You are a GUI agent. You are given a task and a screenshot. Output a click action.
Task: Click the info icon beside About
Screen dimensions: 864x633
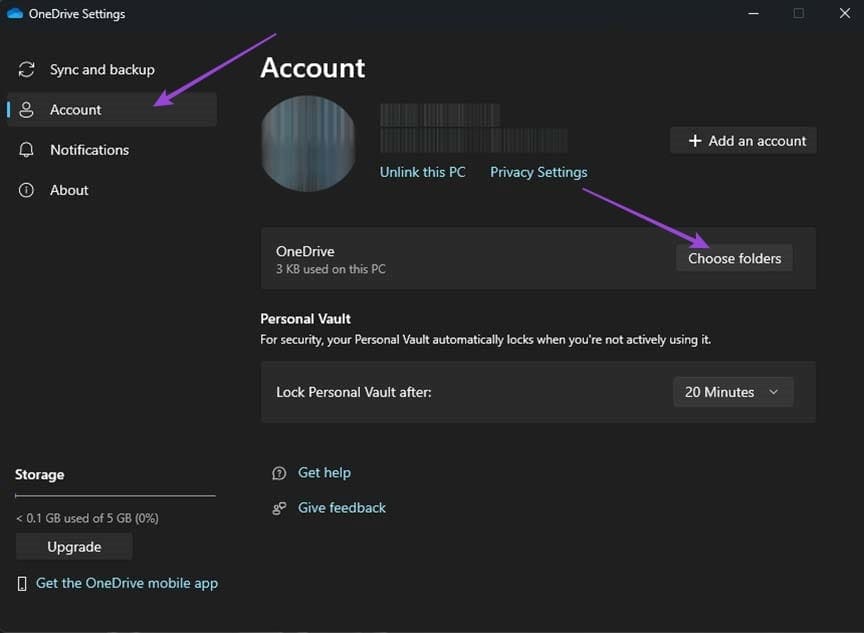coord(26,190)
